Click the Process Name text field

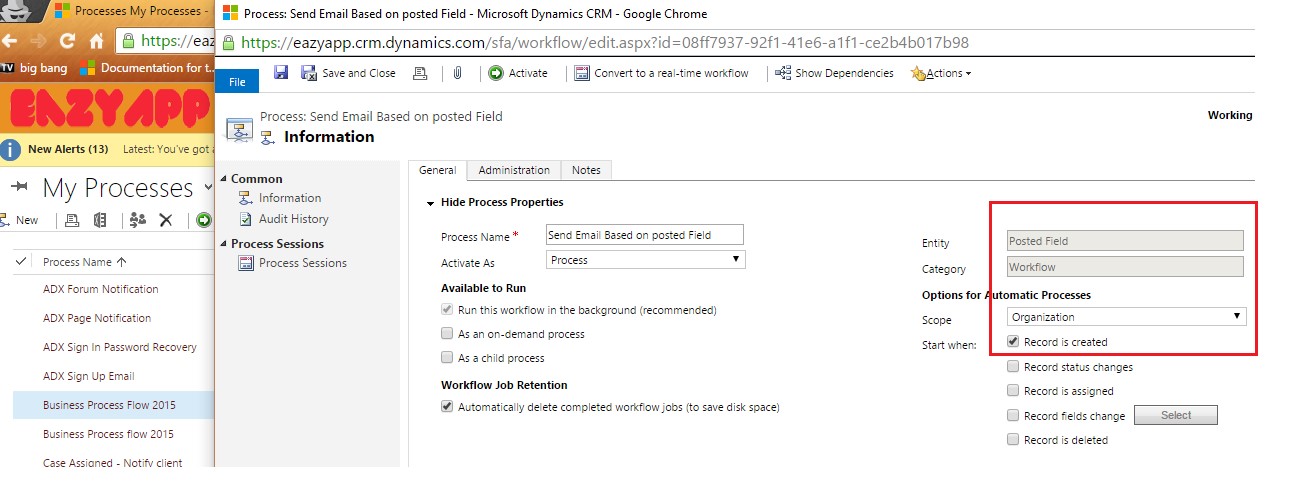point(645,234)
